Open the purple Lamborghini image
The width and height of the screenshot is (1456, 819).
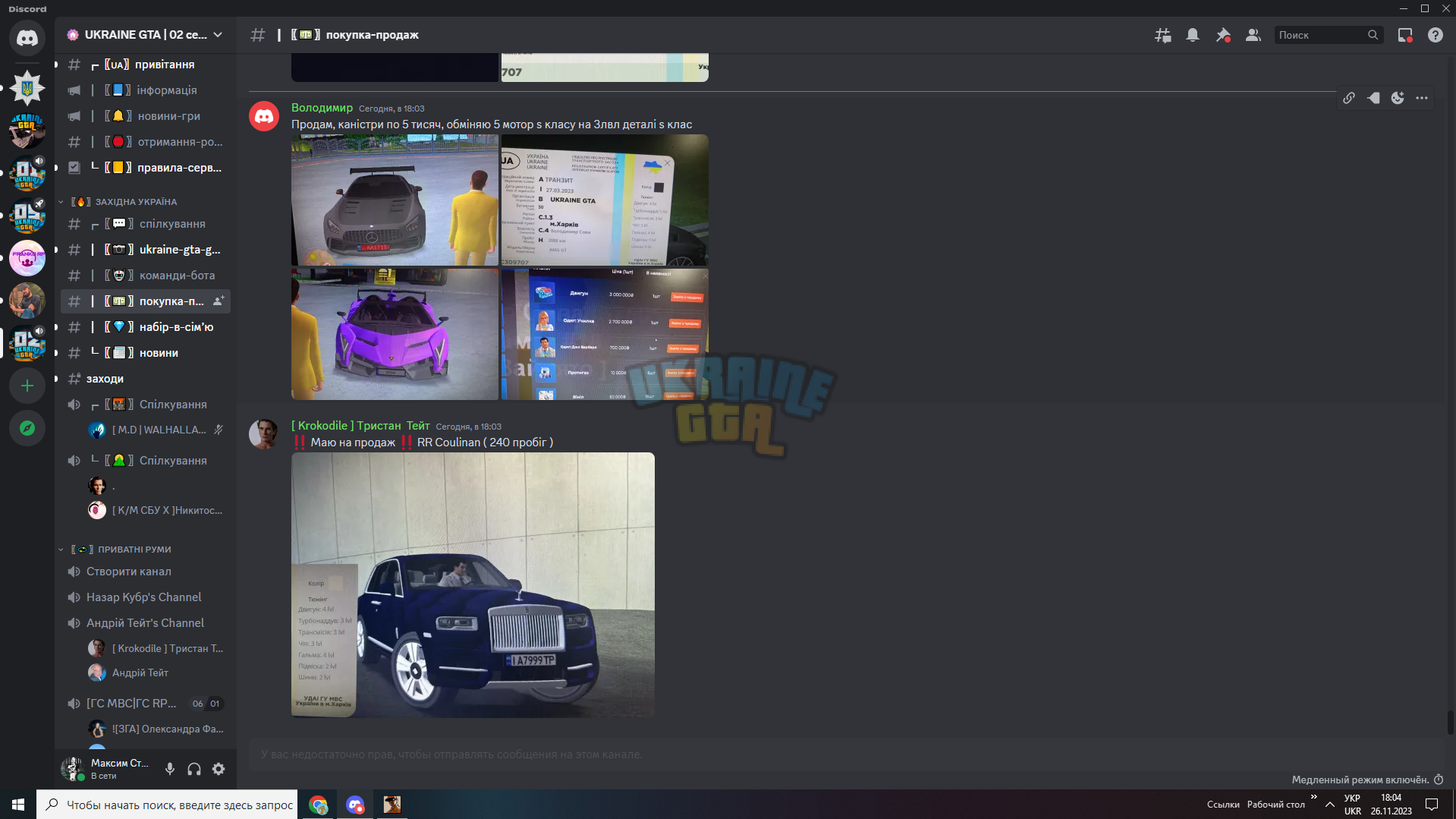[x=395, y=334]
